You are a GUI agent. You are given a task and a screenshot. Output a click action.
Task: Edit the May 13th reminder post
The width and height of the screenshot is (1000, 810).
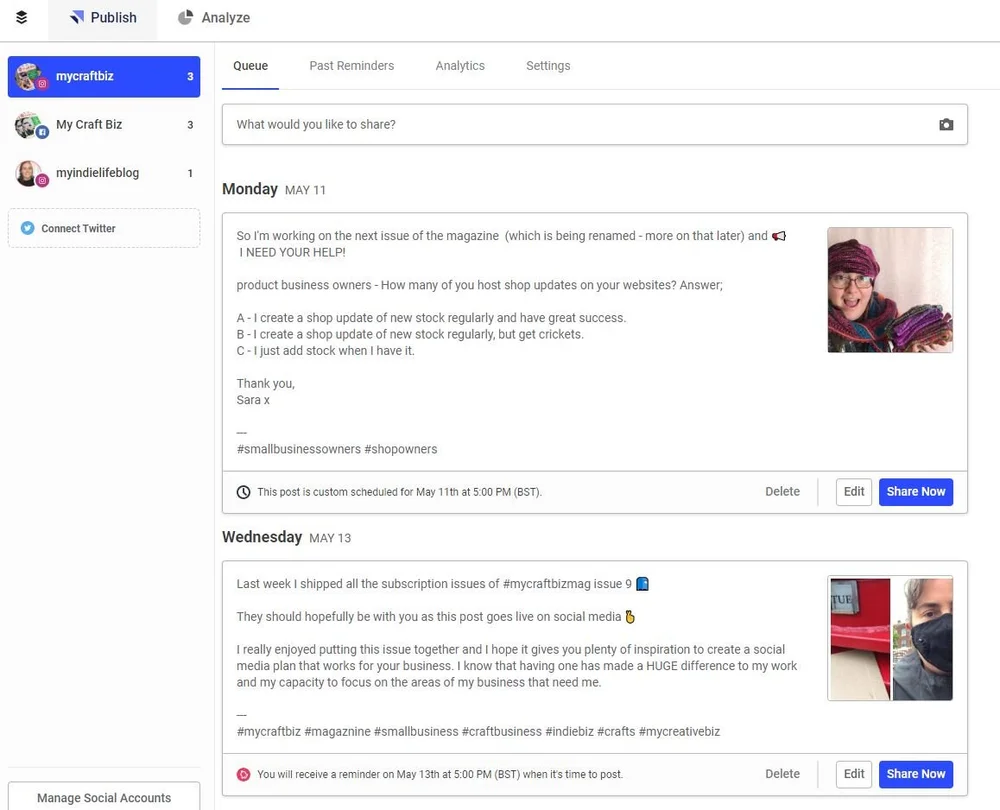point(854,774)
